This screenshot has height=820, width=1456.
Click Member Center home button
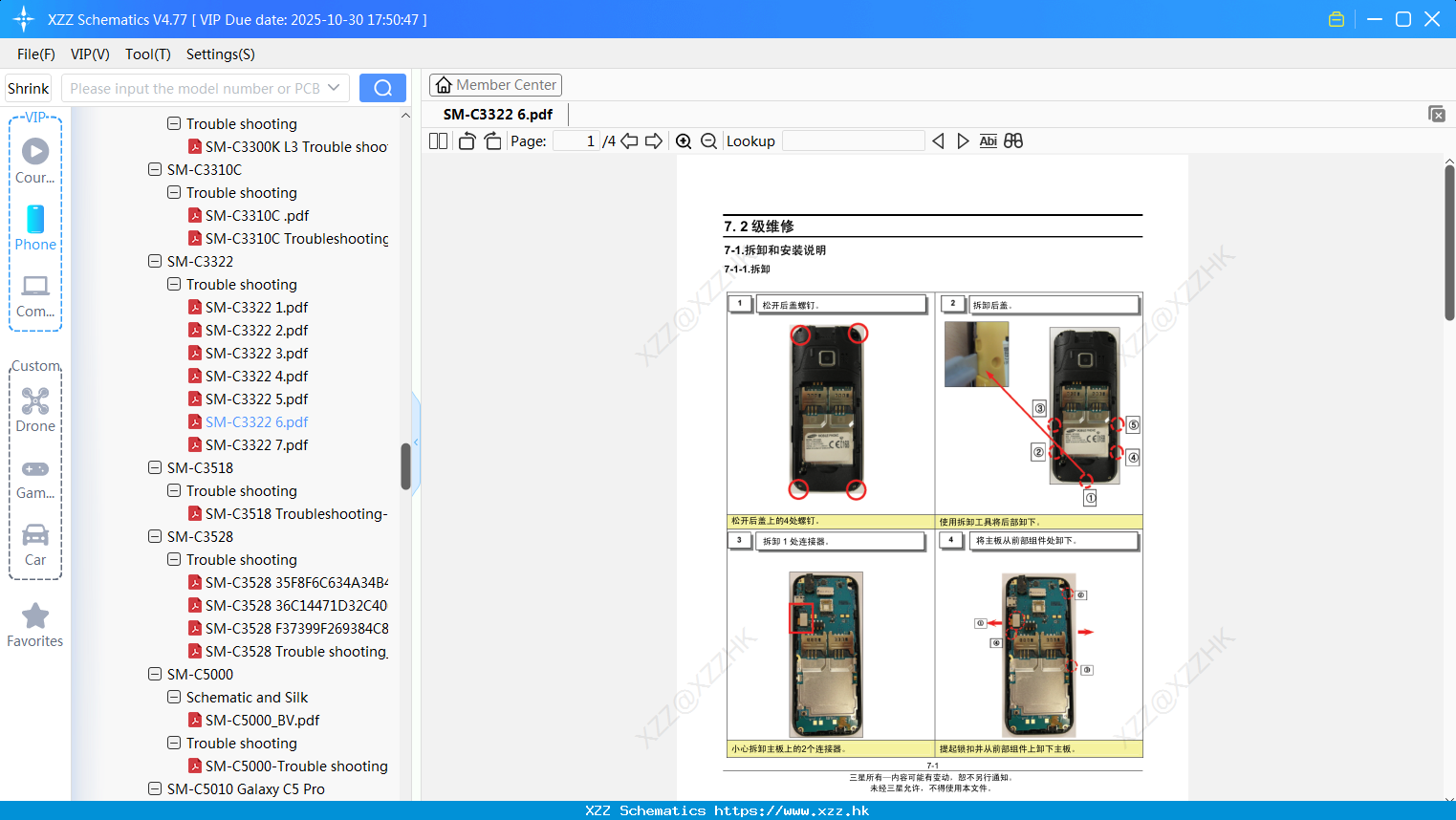[495, 85]
